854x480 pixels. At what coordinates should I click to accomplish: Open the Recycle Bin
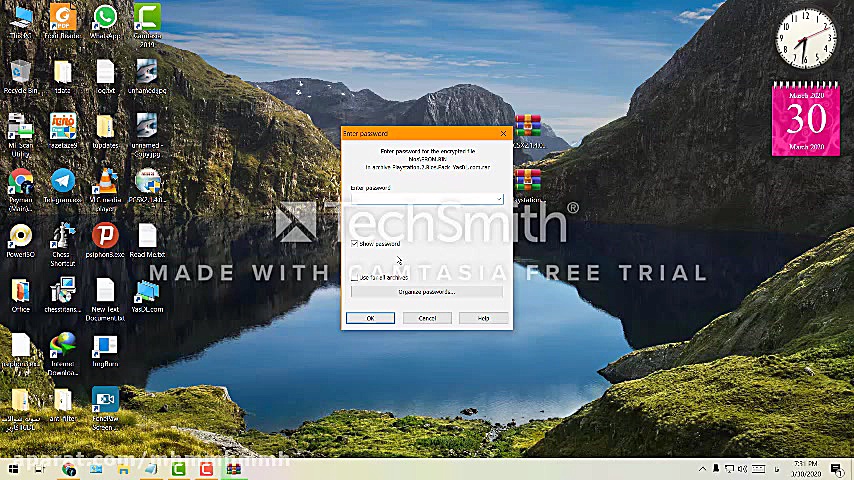[x=20, y=77]
